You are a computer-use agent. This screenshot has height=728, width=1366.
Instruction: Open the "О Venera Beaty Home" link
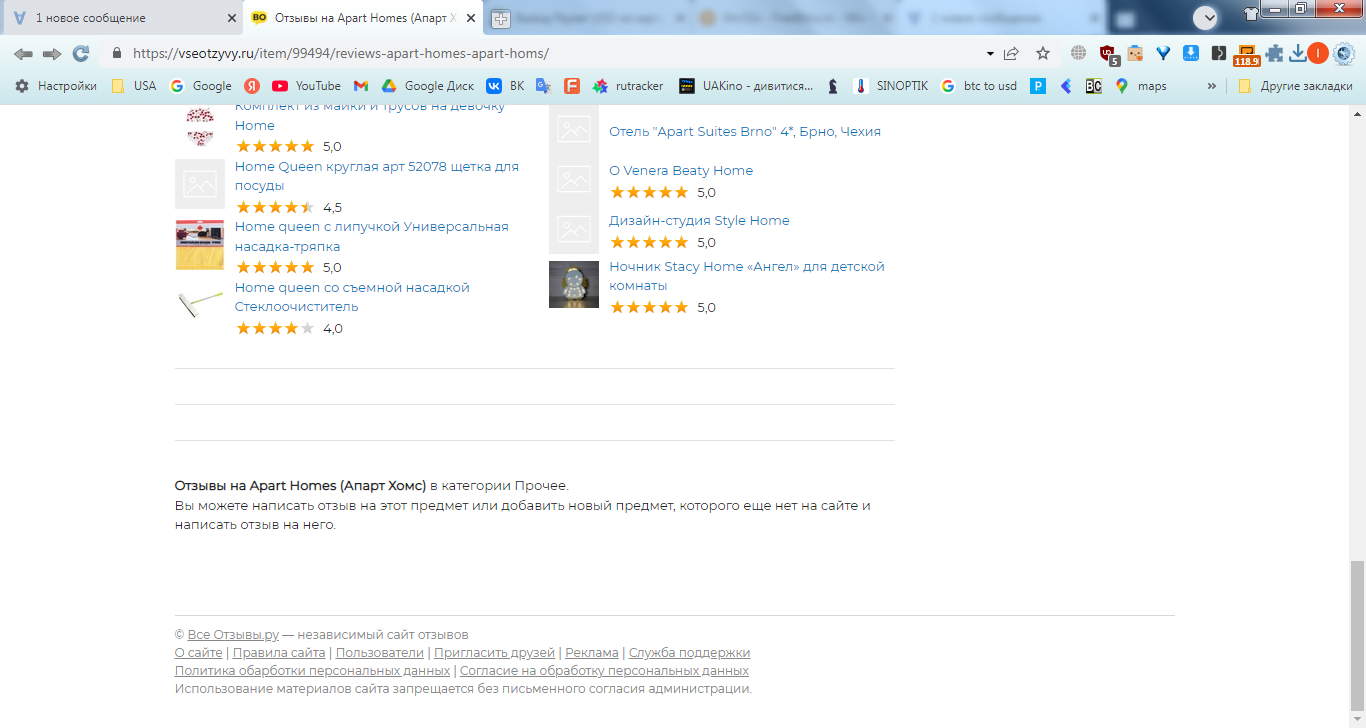click(x=681, y=170)
